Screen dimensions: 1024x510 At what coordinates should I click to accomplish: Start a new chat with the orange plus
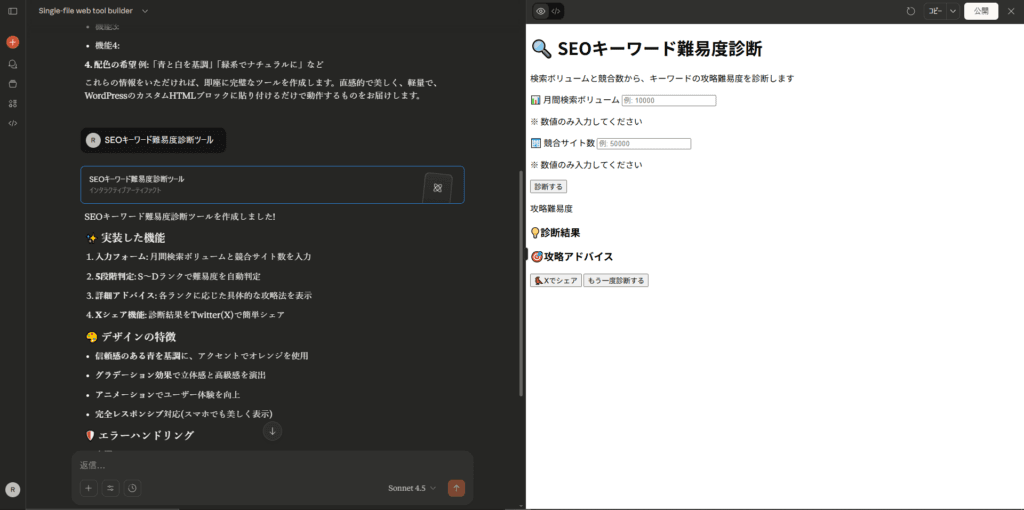(x=12, y=42)
